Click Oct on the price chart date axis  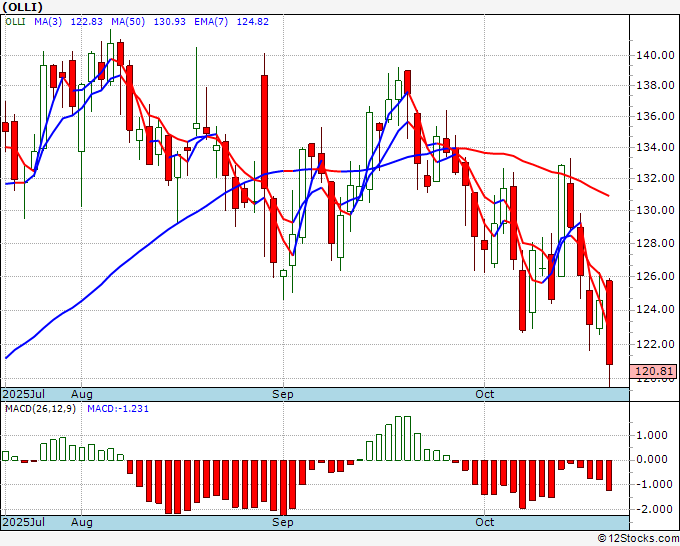484,394
